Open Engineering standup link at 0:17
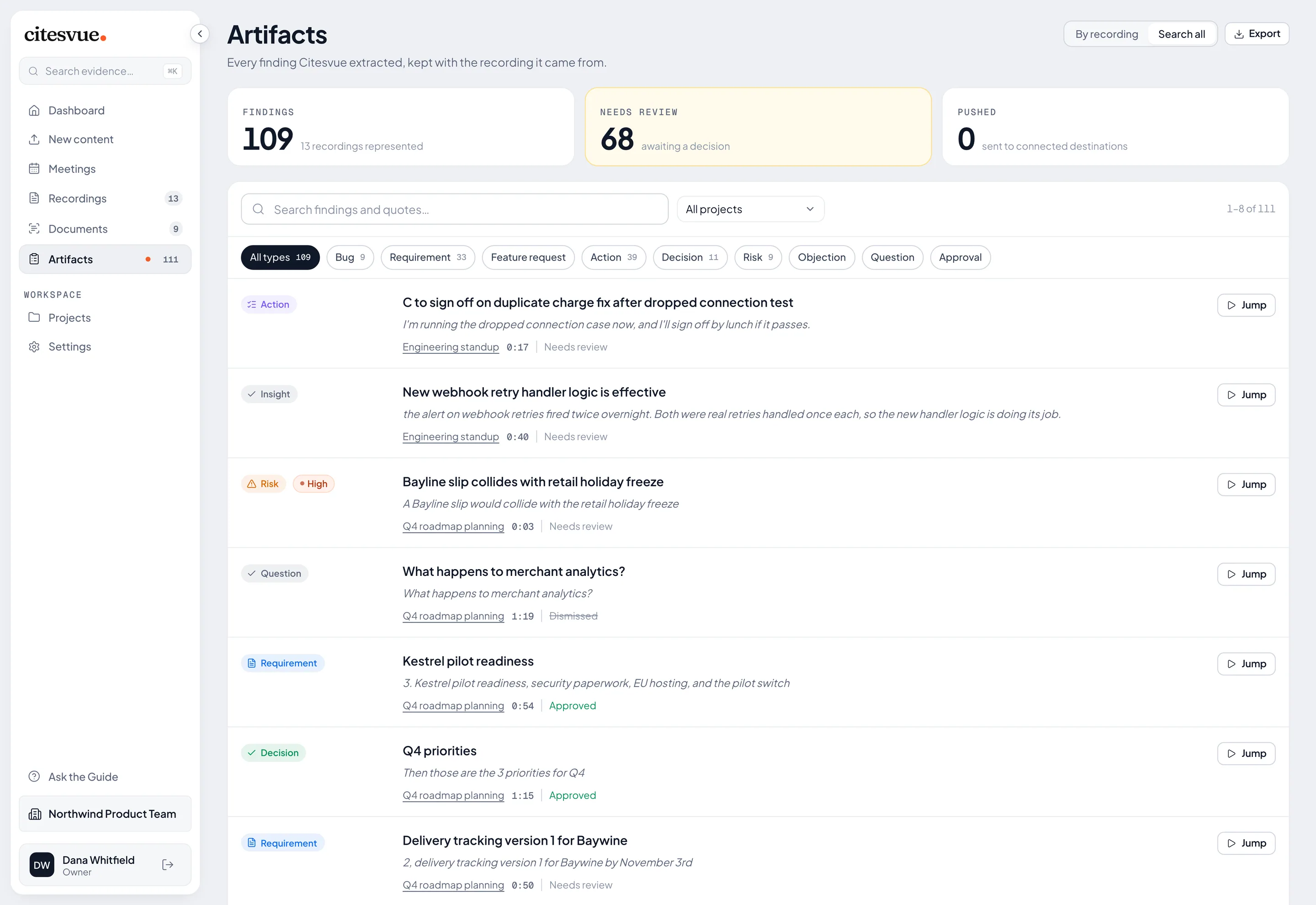Image resolution: width=1316 pixels, height=905 pixels. (451, 347)
